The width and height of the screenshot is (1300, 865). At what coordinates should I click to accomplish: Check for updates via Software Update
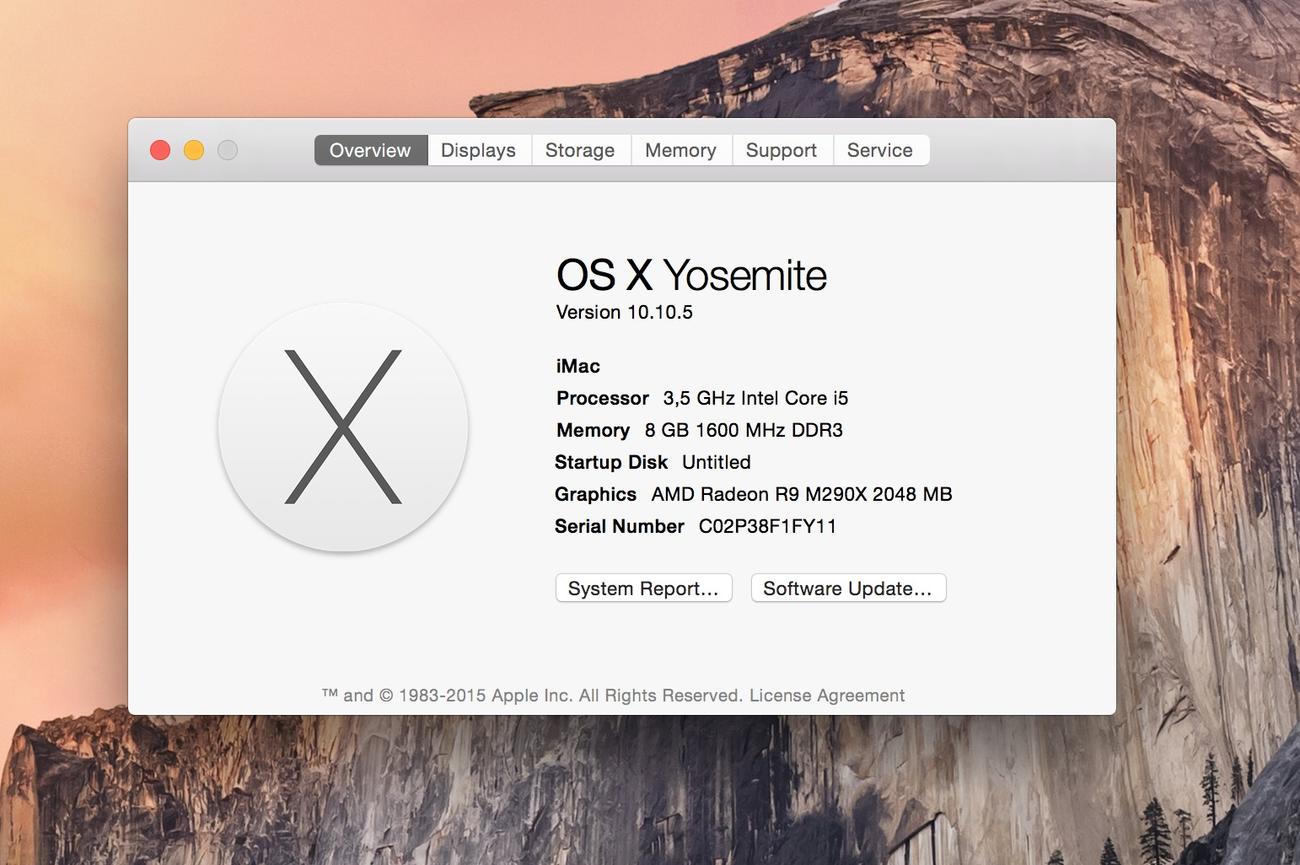[847, 588]
